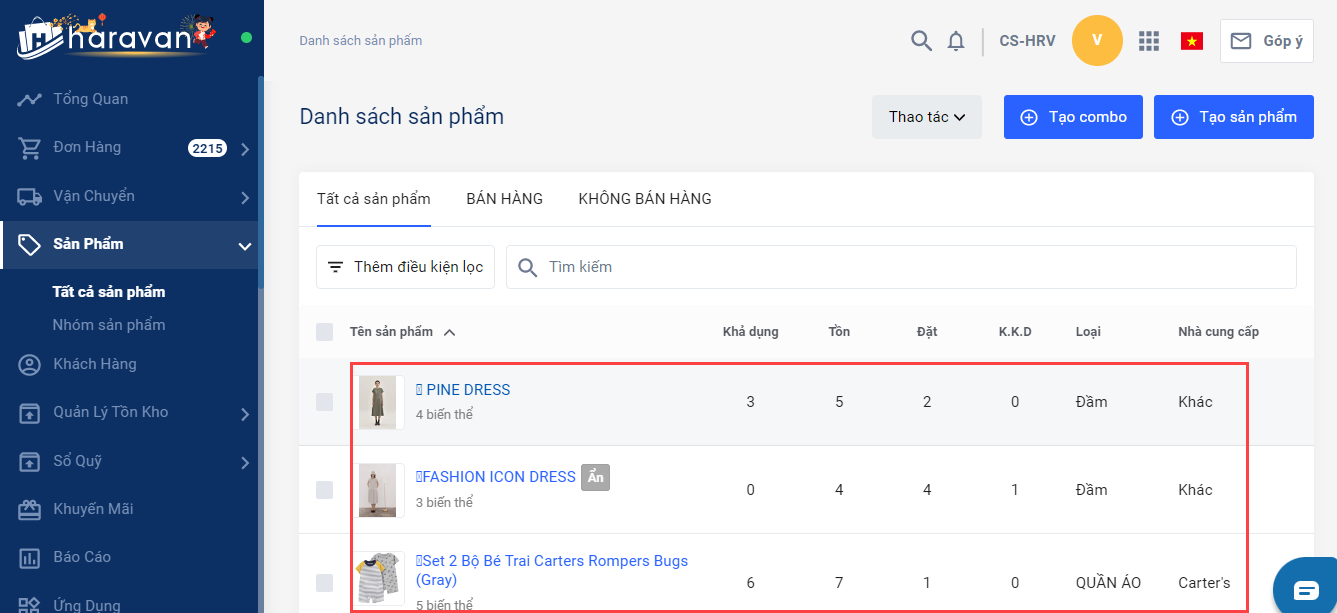Open the chat support bubble

pos(1306,587)
